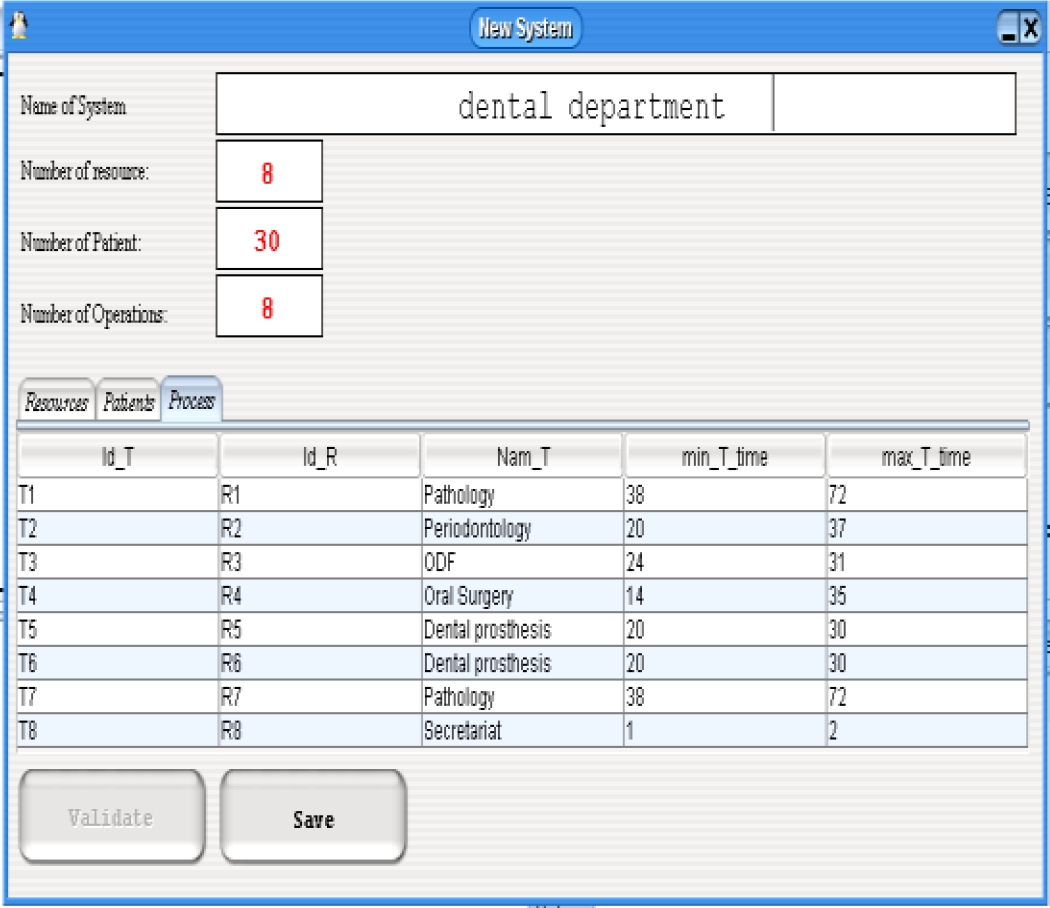Open the Patients tab
The image size is (1050, 908).
coord(129,403)
